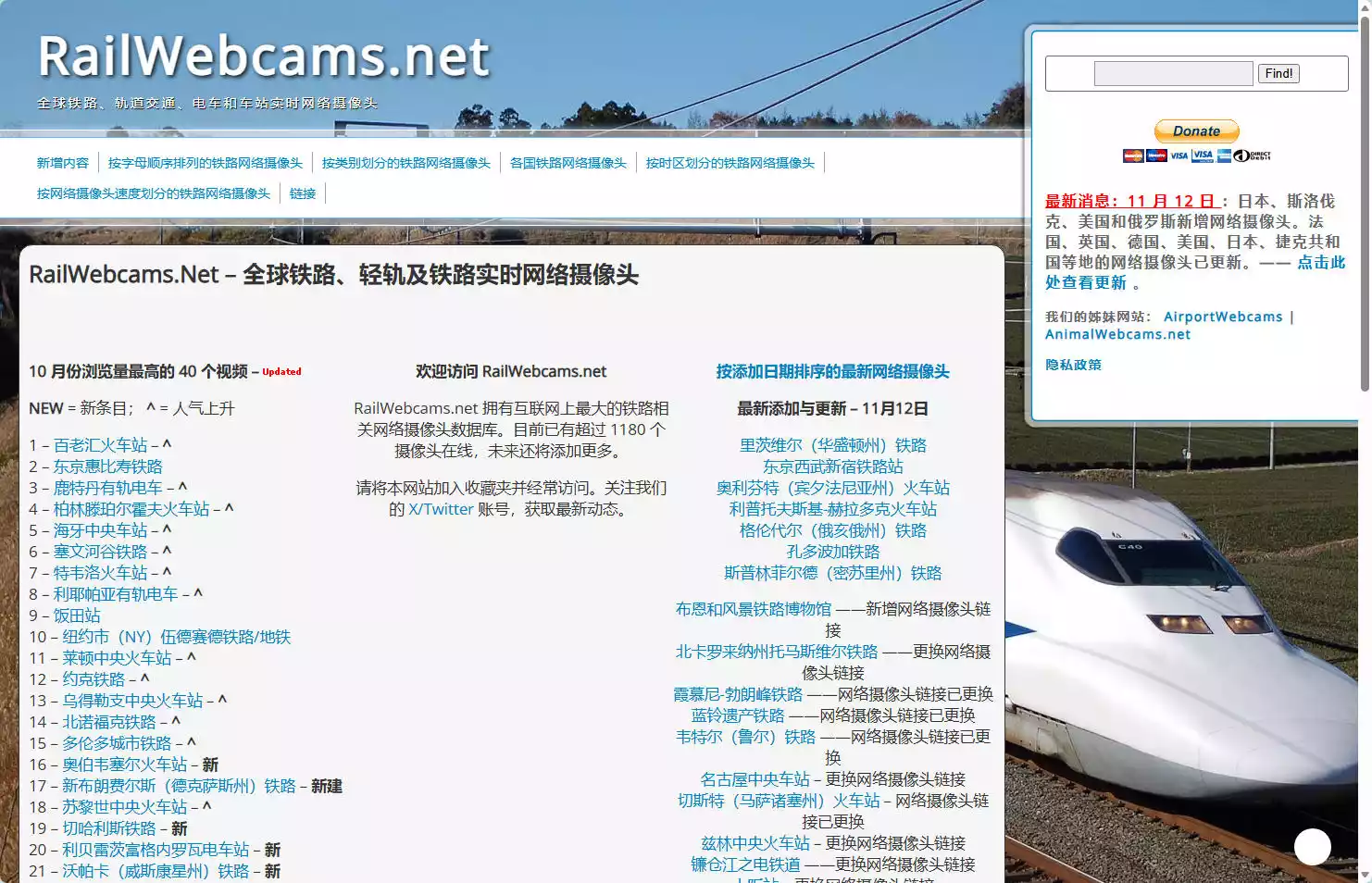Open 格伦代尔(俄亥俄州)铁路 link
This screenshot has height=883, width=1372.
[833, 530]
